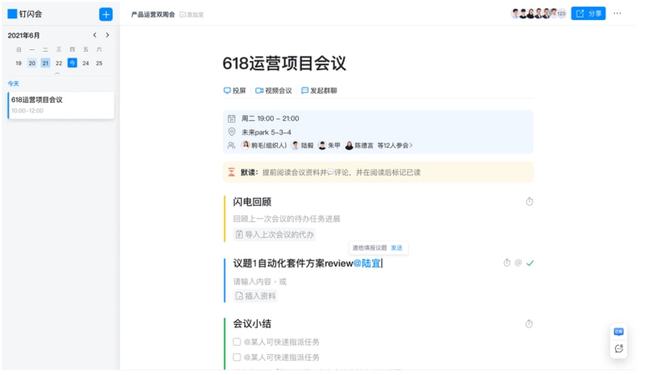Open the participant avatars in the header
This screenshot has height=375, width=650.
538,13
